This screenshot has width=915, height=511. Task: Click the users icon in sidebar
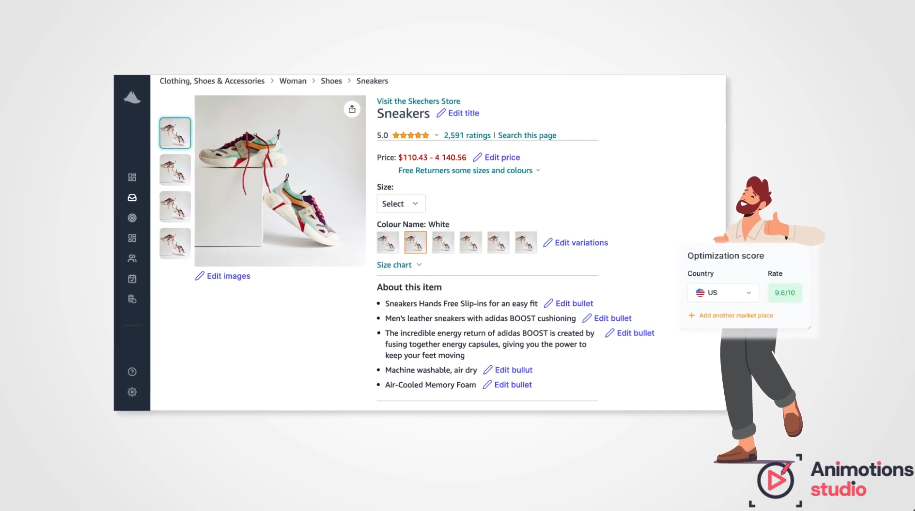pyautogui.click(x=132, y=258)
